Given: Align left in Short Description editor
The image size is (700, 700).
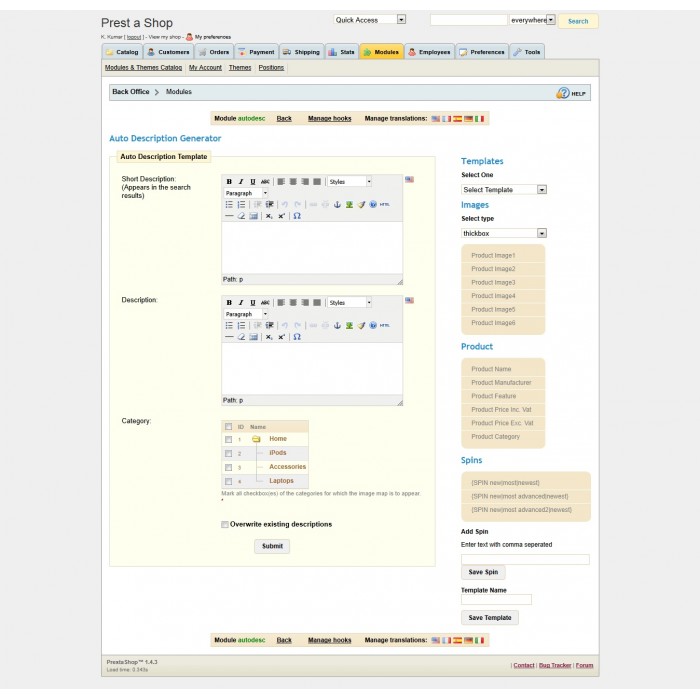Looking at the screenshot, I should (x=281, y=182).
